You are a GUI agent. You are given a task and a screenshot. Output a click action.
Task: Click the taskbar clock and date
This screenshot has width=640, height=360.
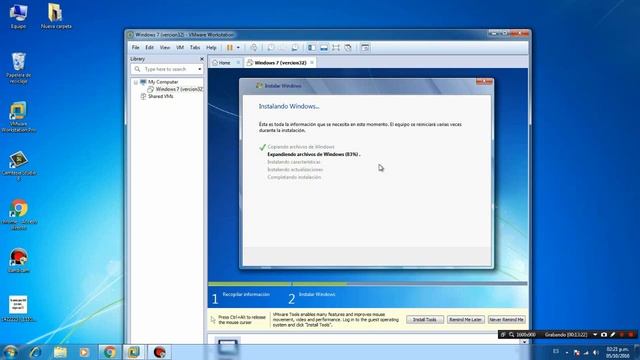click(617, 353)
